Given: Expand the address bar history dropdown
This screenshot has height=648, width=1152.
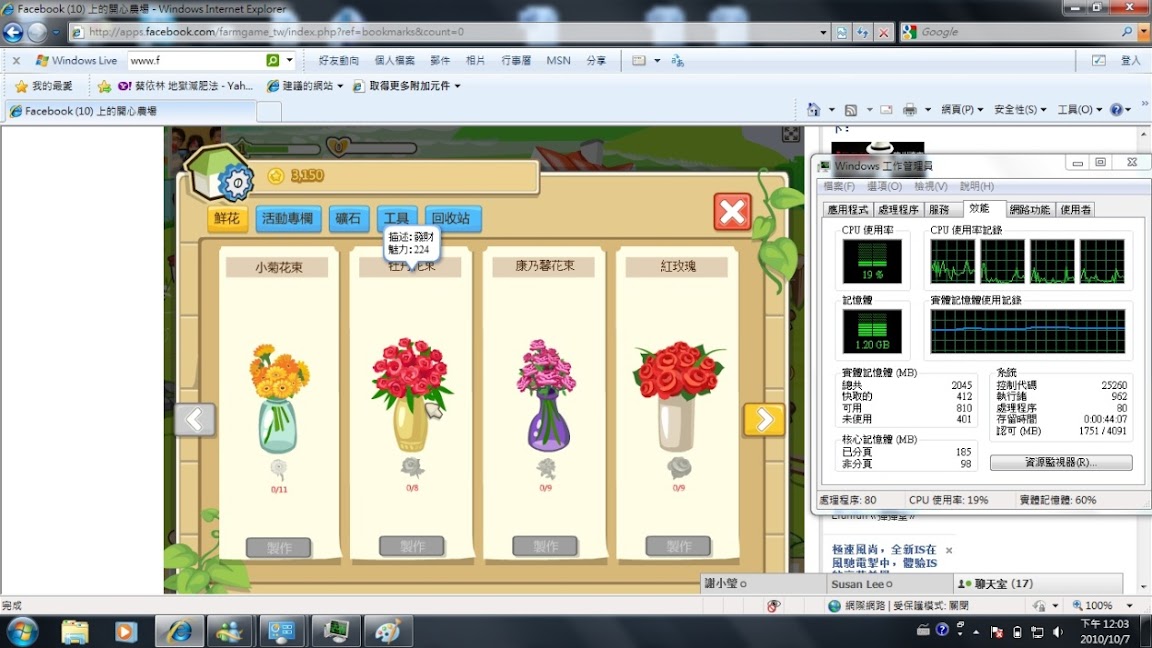Looking at the screenshot, I should [x=823, y=32].
